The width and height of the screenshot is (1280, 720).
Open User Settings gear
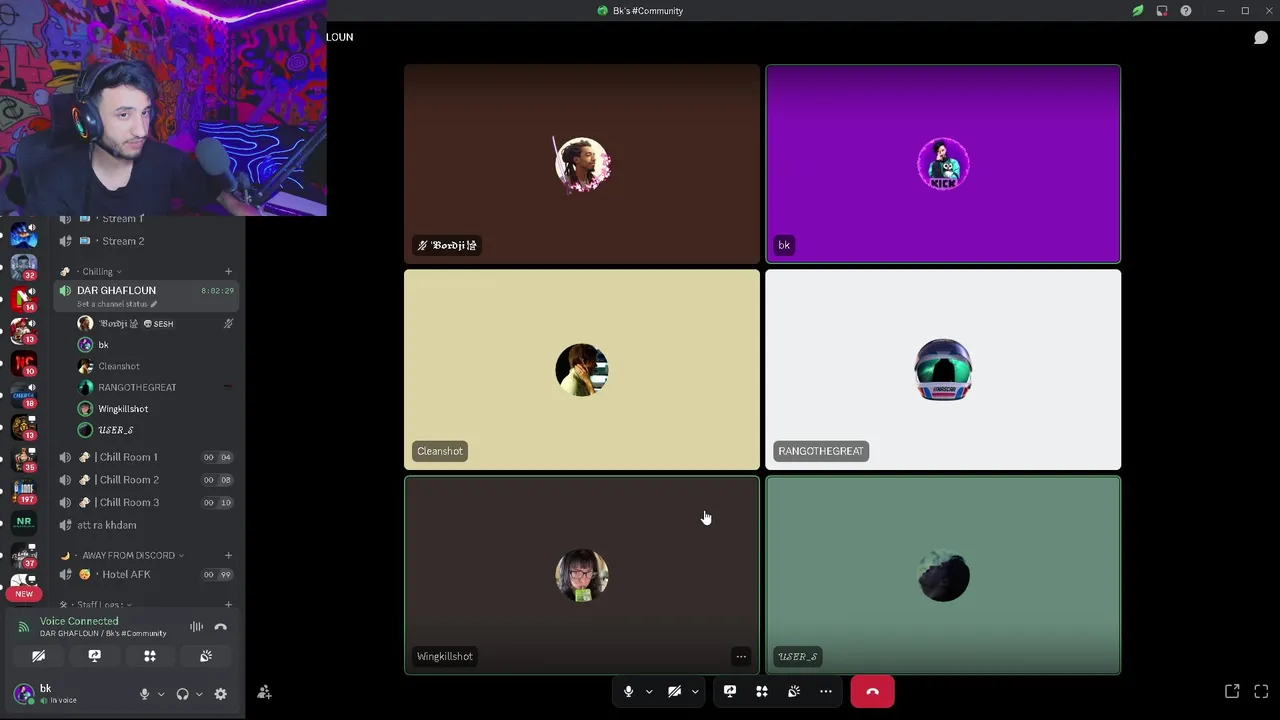pos(220,694)
